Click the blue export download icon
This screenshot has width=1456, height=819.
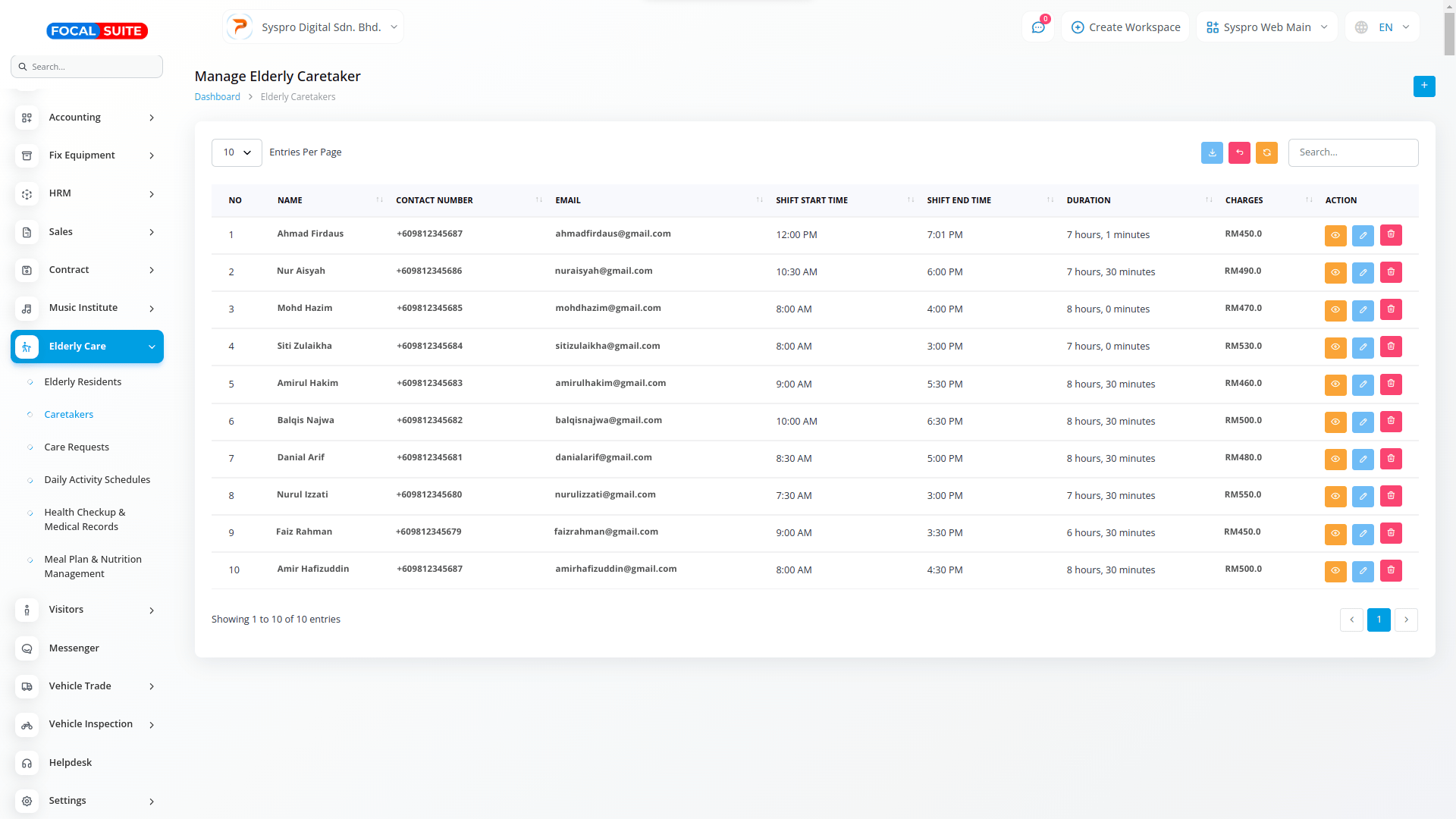tap(1212, 152)
